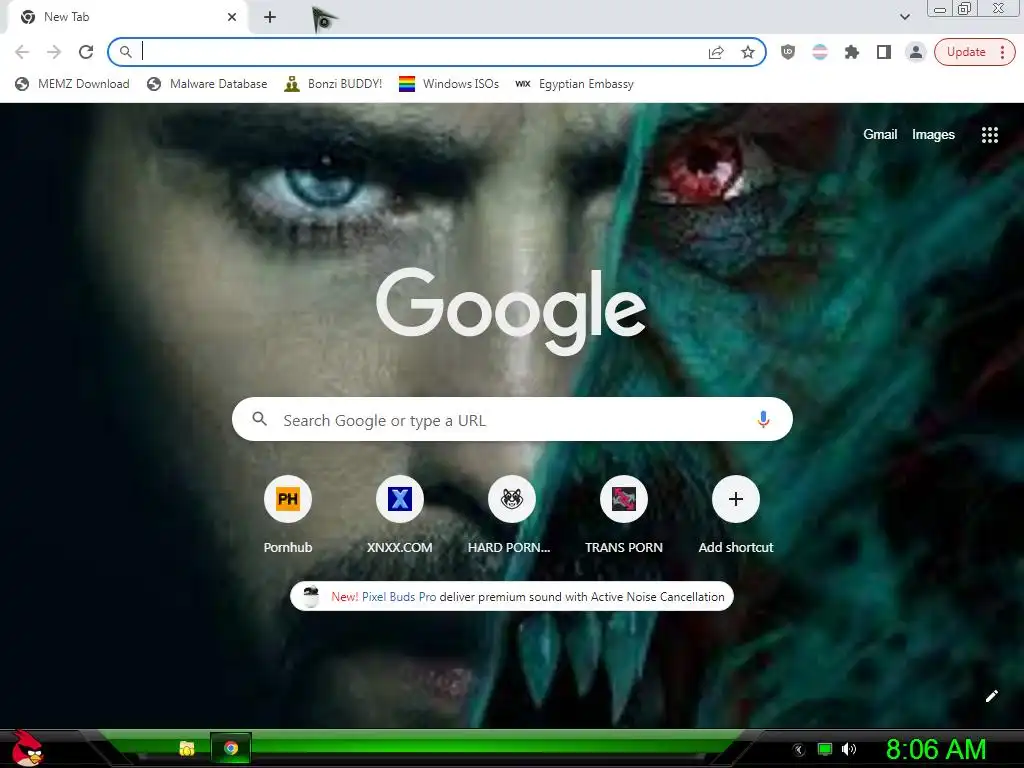The width and height of the screenshot is (1024, 768).
Task: Open a new tab with plus button
Action: (270, 18)
